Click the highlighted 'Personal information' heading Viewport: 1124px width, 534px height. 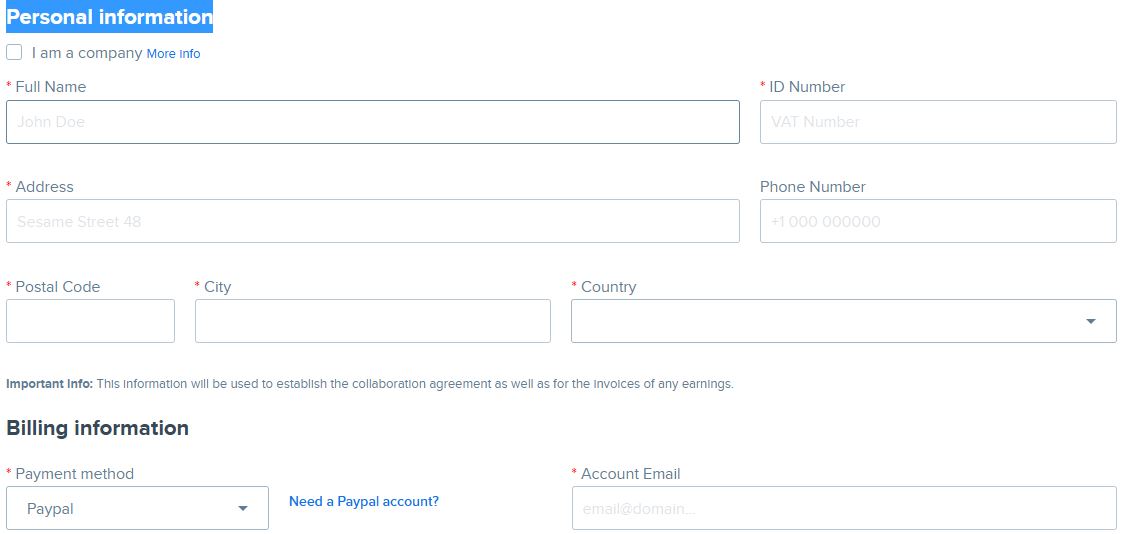pos(109,17)
